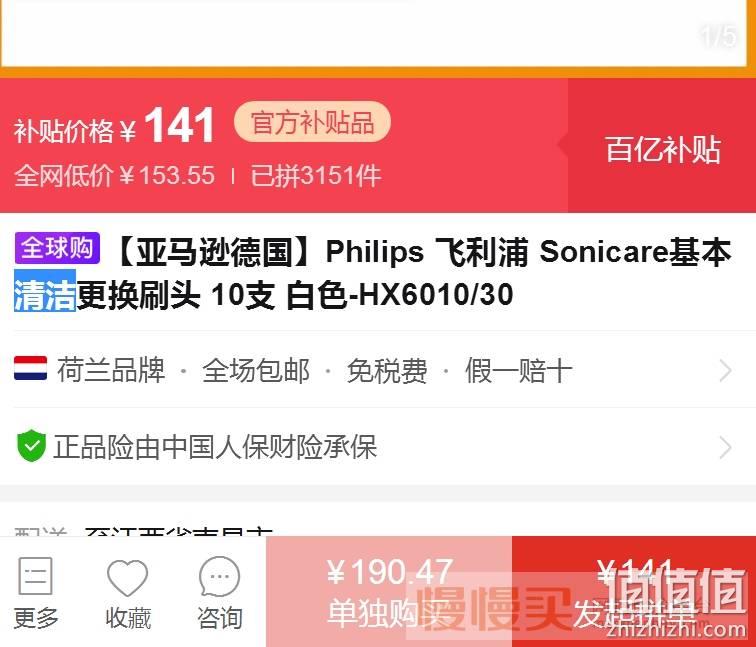
Task: View the 假一赔十 guarantee info
Action: pos(518,370)
